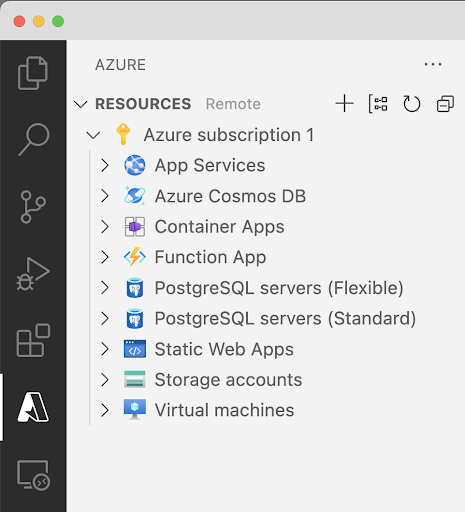Click the AZURE panel title
Image resolution: width=465 pixels, height=512 pixels.
tap(120, 65)
